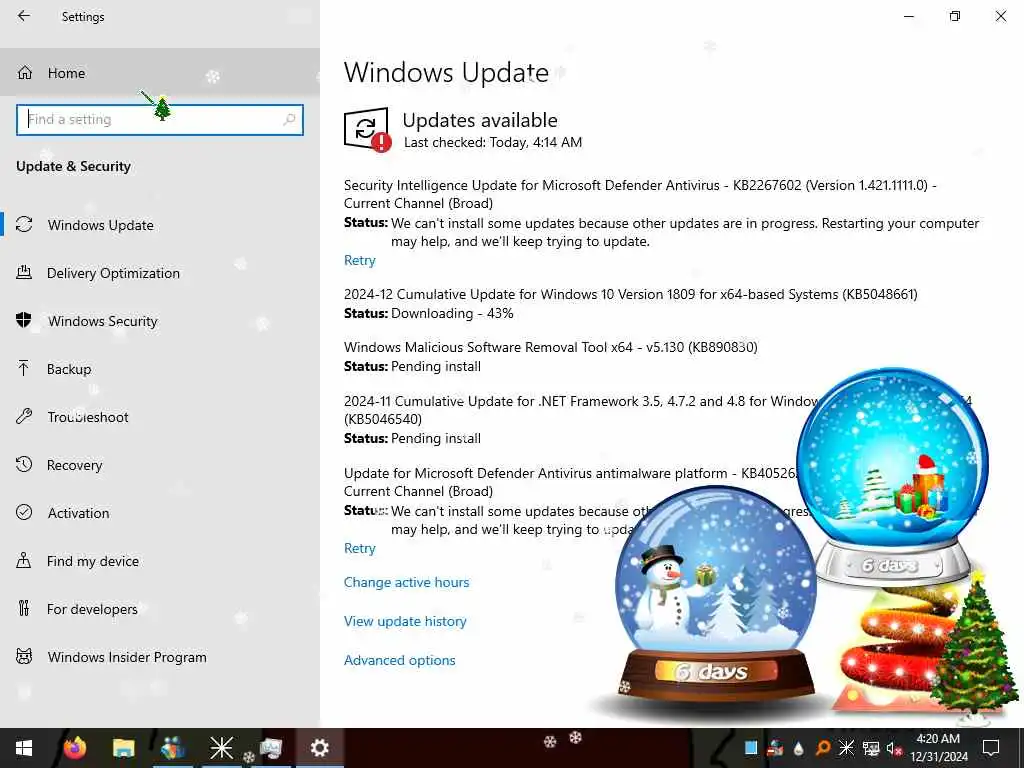Restore down the Settings window

pos(955,16)
